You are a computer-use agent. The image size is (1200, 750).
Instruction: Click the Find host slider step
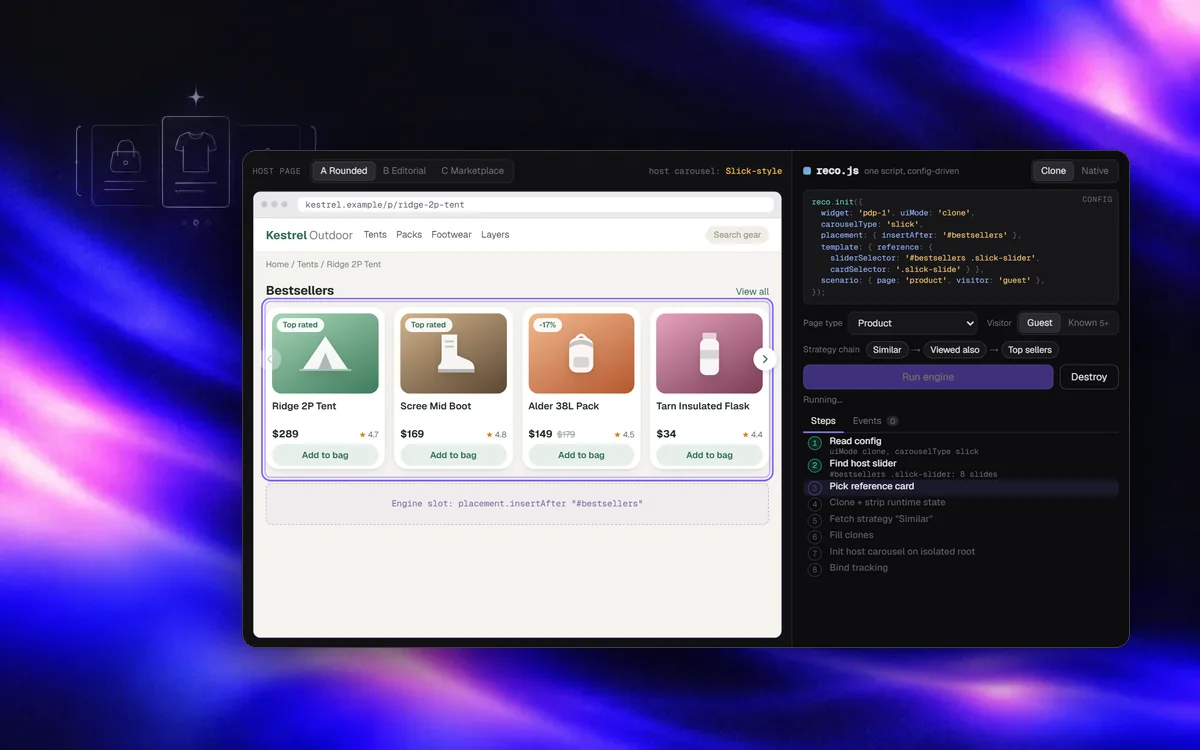point(960,468)
